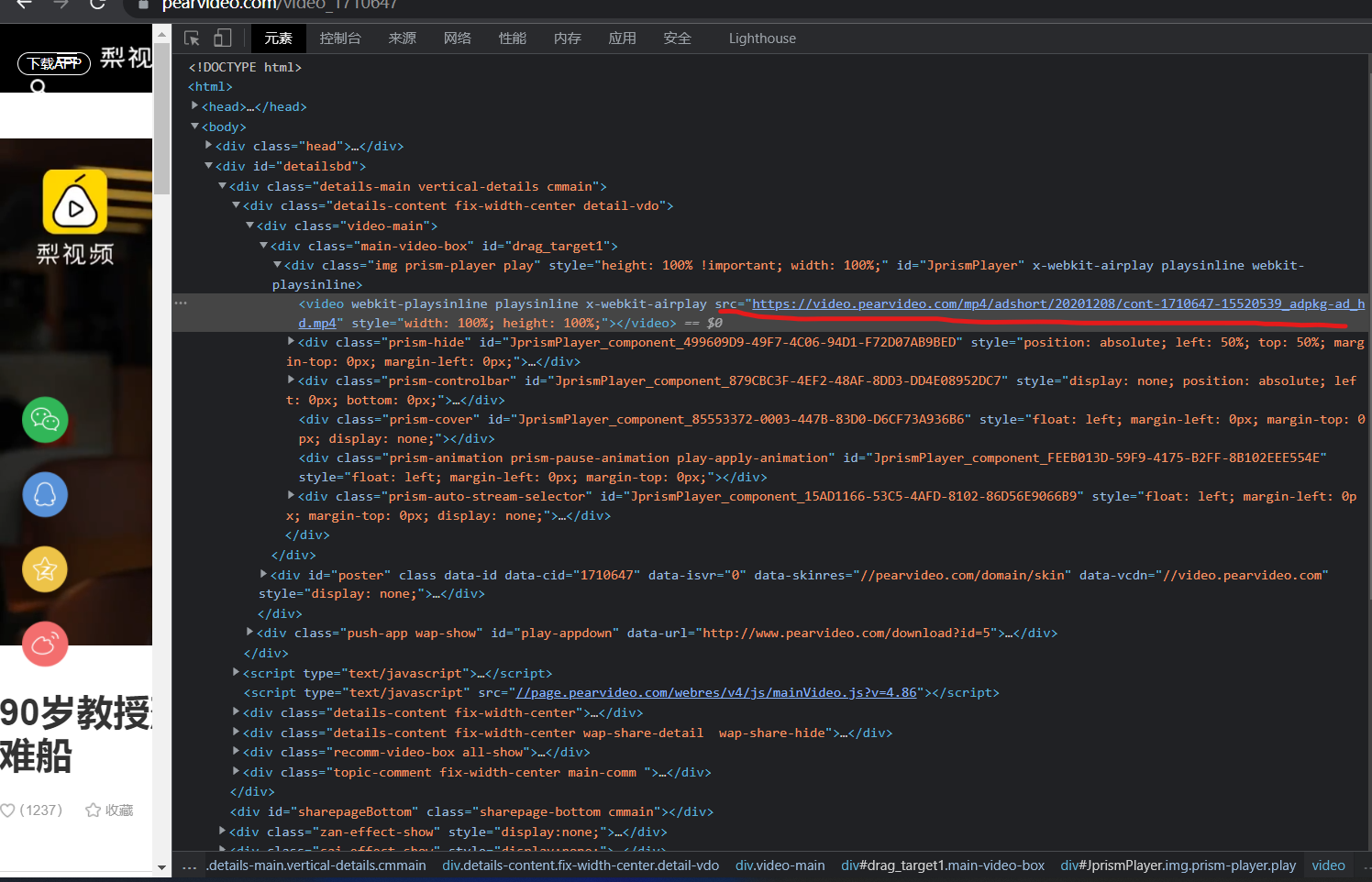Select the div#JprismPlayer.img.prism-player.play breadcrumb

coord(1178,865)
